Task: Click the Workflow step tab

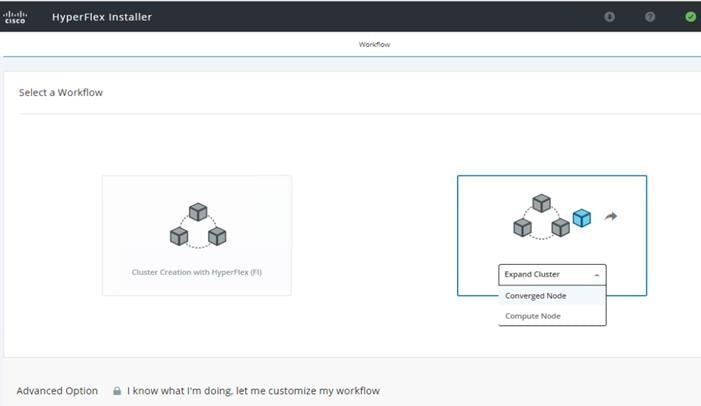Action: [x=374, y=44]
